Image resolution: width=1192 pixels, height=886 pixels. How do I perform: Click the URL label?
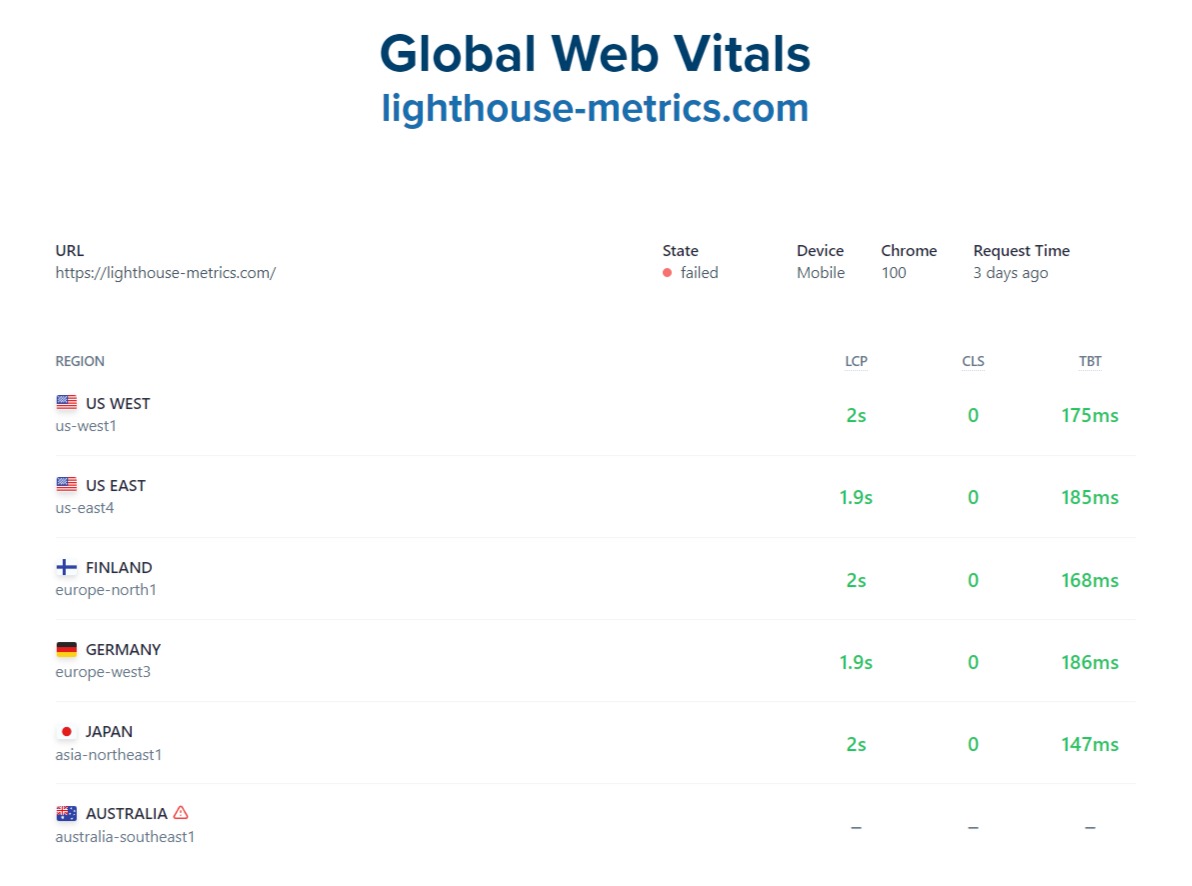pyautogui.click(x=69, y=250)
